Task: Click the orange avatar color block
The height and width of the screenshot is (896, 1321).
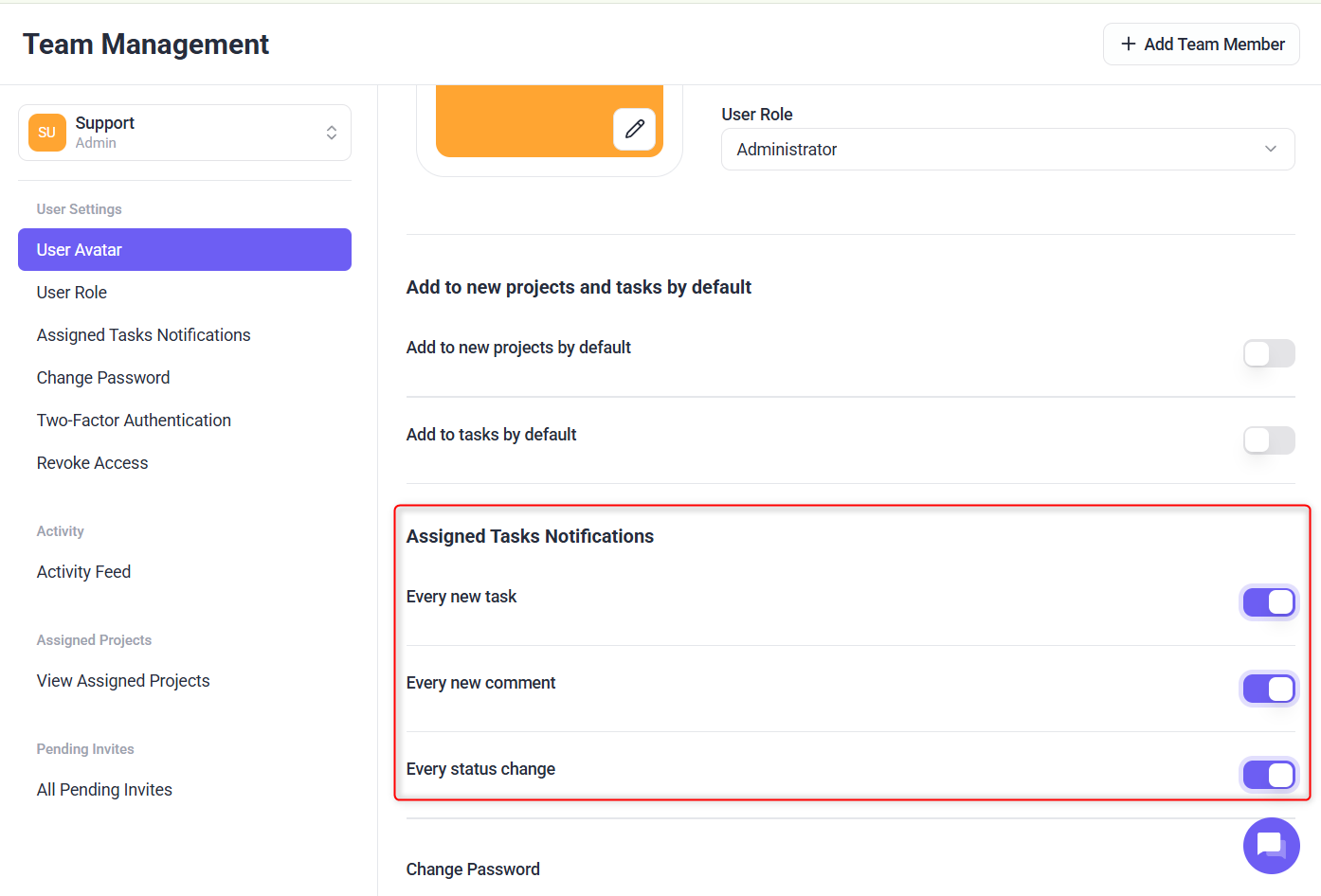Action: click(x=521, y=120)
